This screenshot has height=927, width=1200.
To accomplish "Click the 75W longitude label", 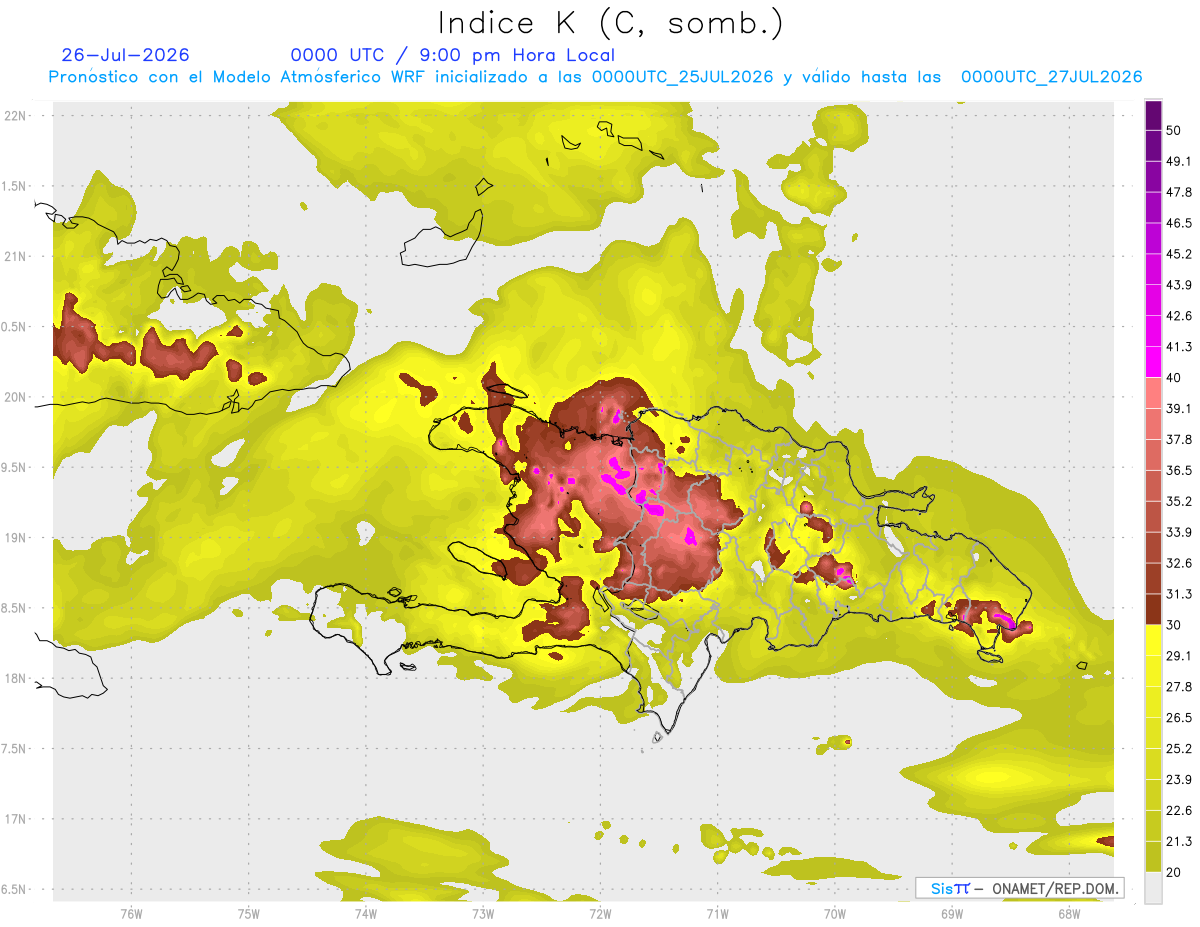I will coord(248,913).
